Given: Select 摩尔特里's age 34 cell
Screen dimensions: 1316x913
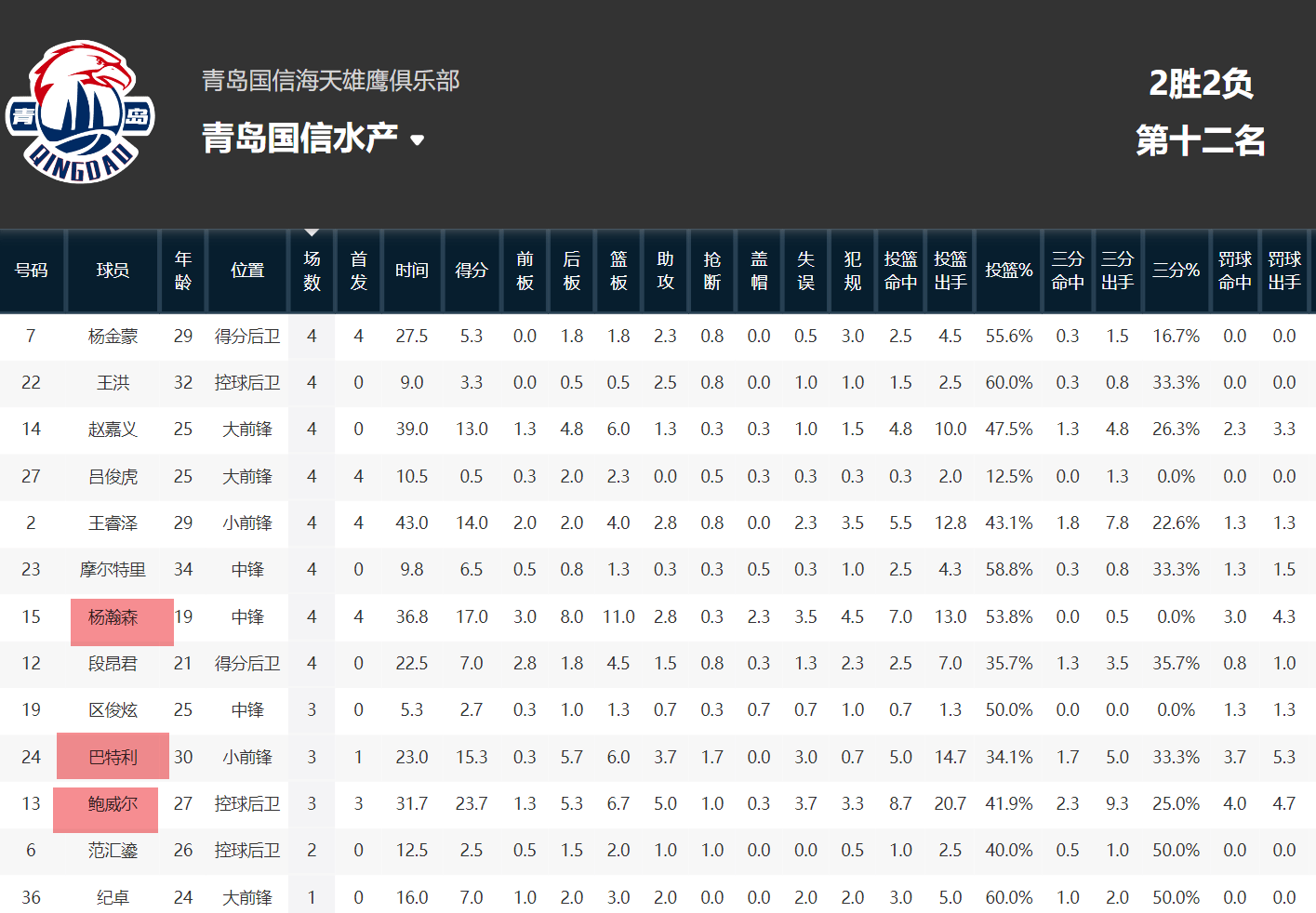Looking at the screenshot, I should point(183,570).
